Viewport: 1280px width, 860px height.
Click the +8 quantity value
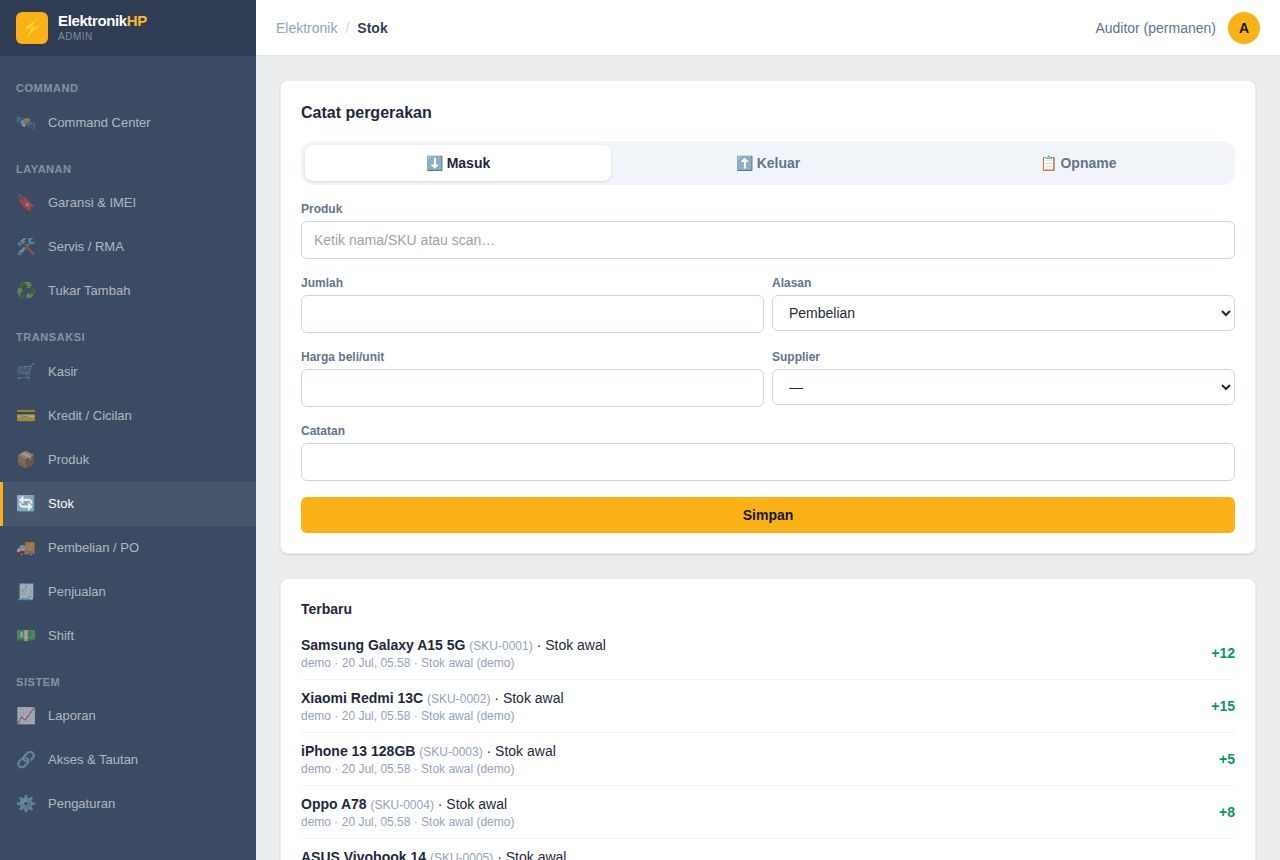click(x=1227, y=812)
